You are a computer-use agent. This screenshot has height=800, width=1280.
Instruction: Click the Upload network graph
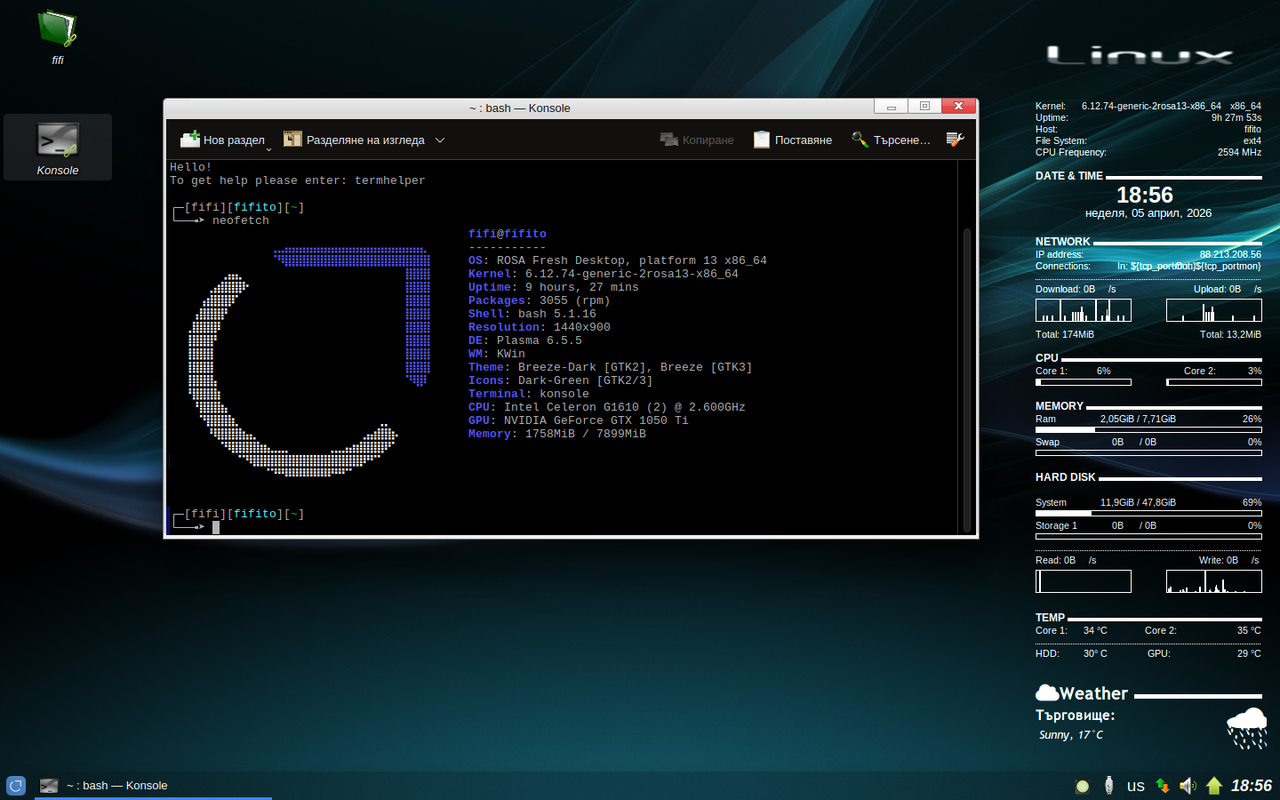(1214, 310)
